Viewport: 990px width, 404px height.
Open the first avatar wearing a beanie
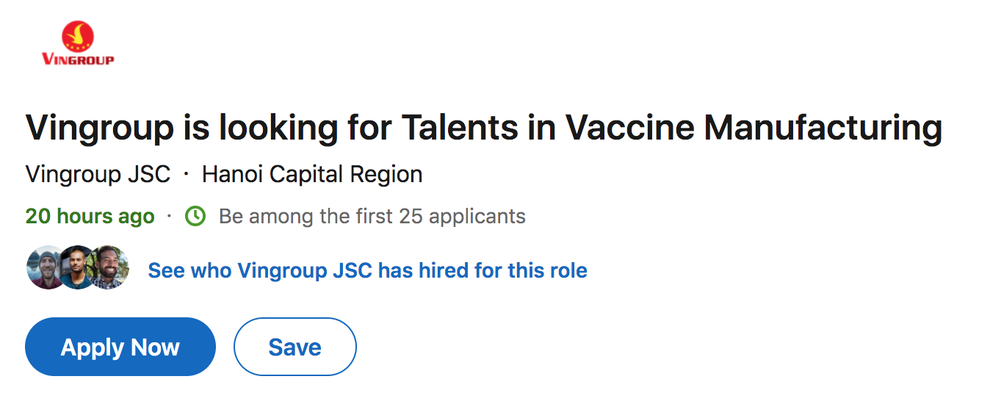click(x=44, y=268)
